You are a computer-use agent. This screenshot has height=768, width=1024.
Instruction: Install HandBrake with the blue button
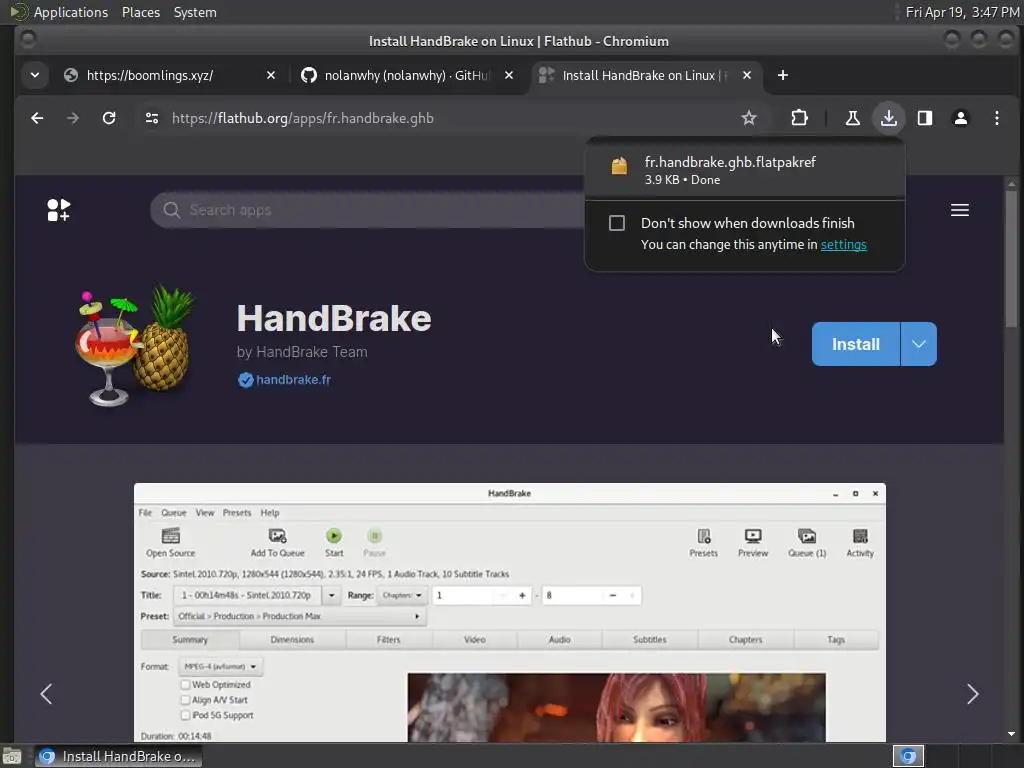[856, 344]
